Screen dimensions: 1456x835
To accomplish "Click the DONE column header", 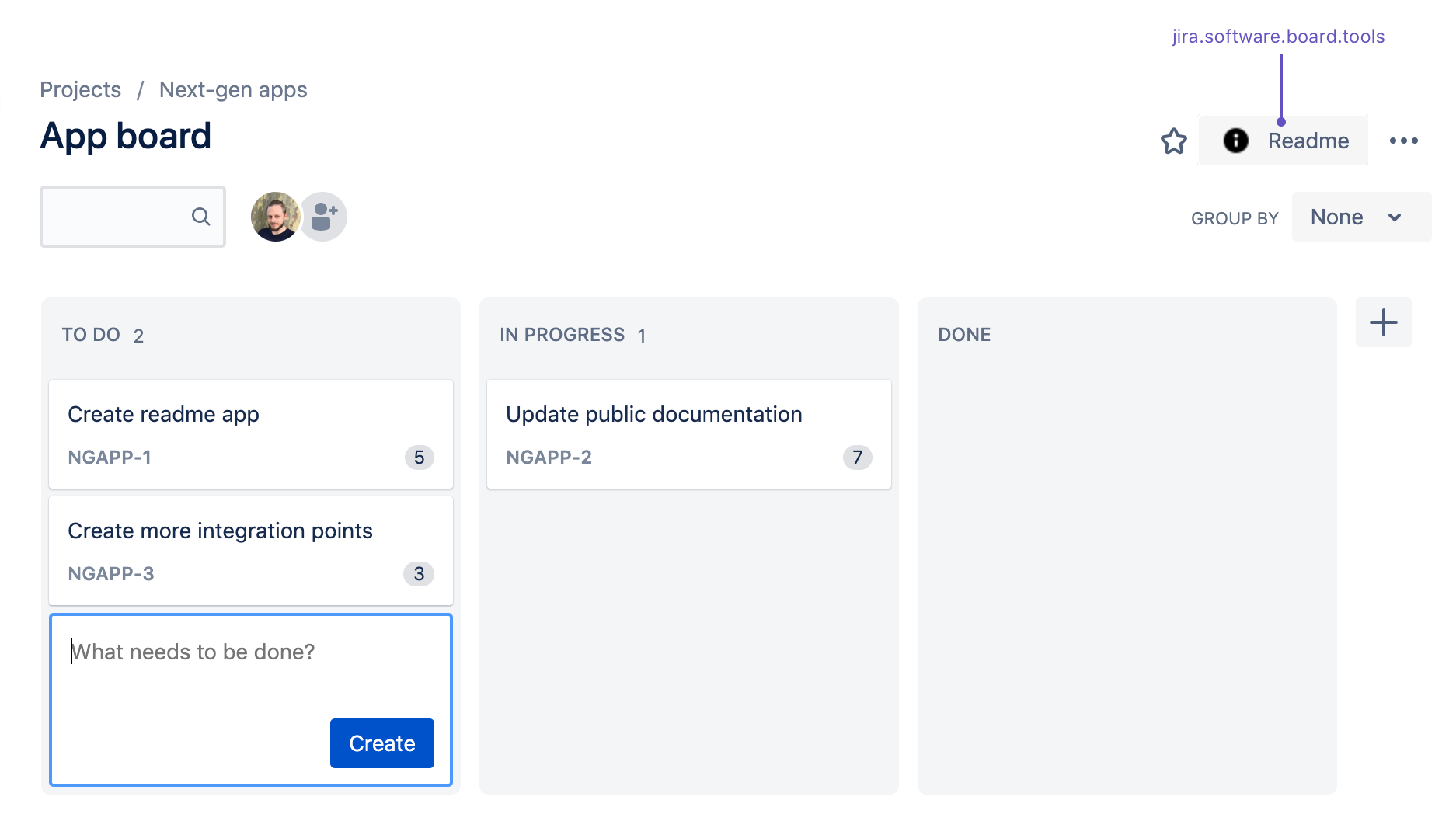I will coord(964,335).
